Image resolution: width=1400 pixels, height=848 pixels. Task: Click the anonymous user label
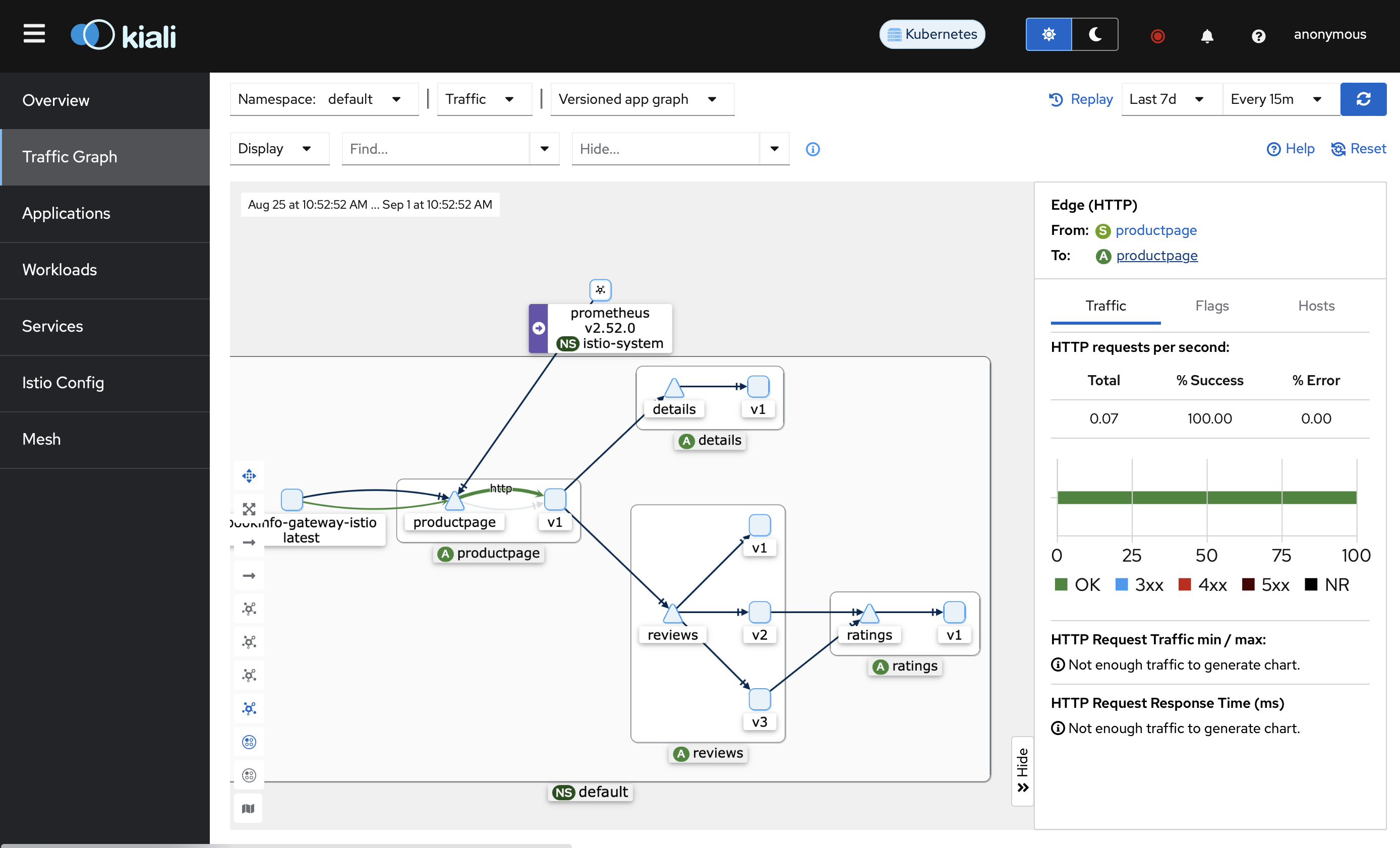pos(1329,35)
